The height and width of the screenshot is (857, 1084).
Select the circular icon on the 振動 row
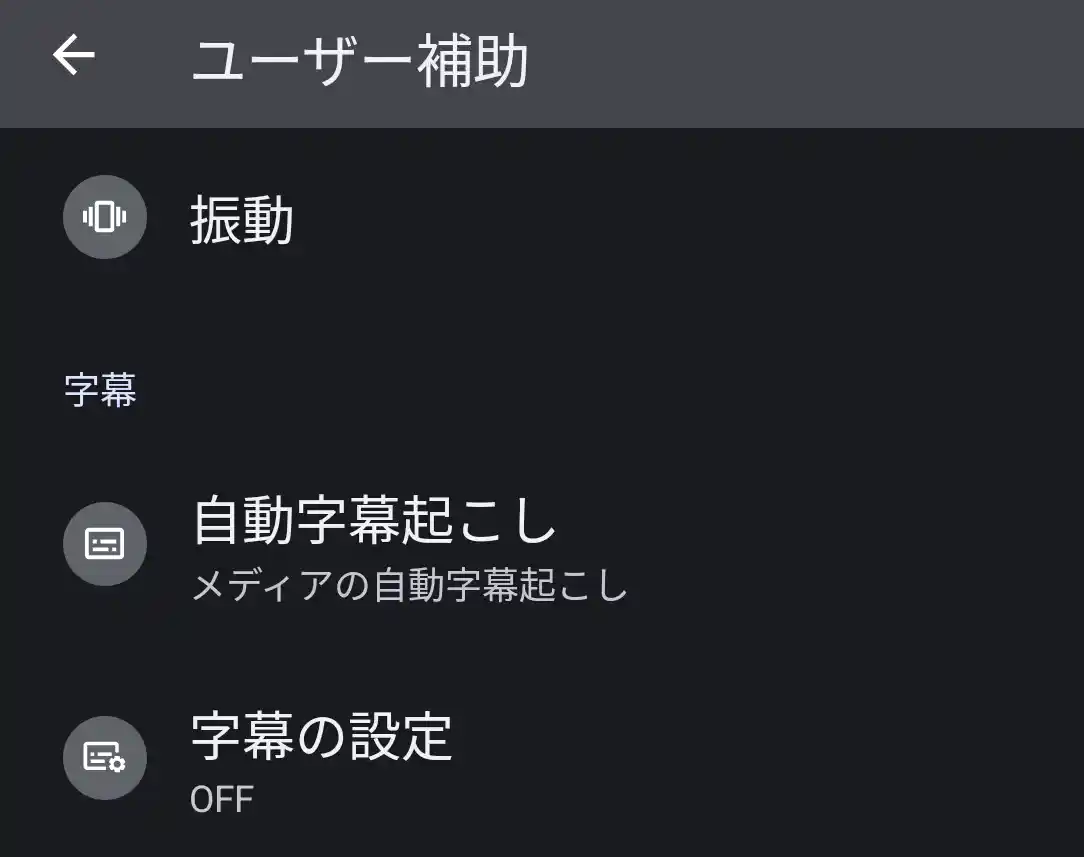[104, 217]
